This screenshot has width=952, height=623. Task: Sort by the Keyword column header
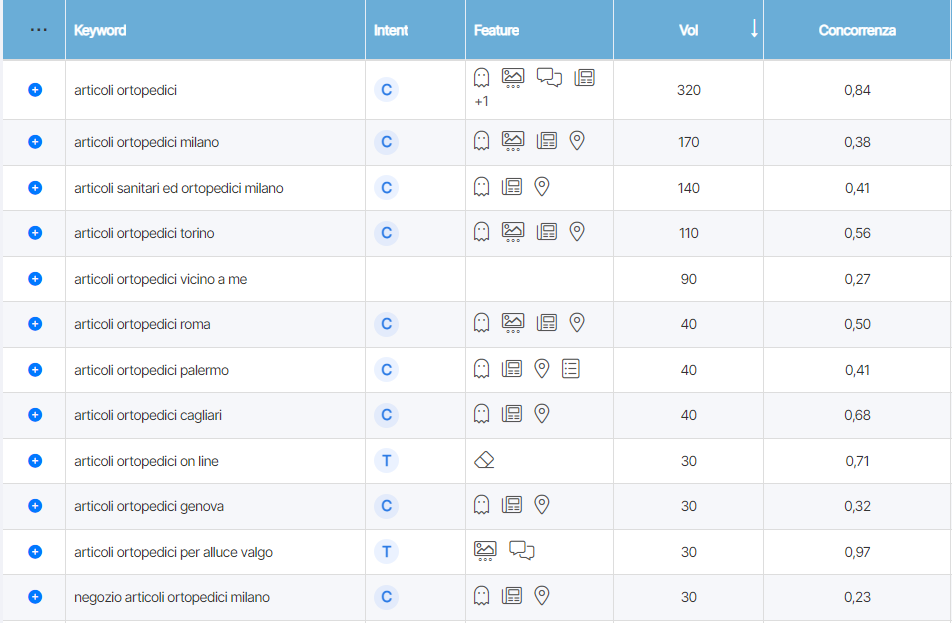(x=100, y=30)
